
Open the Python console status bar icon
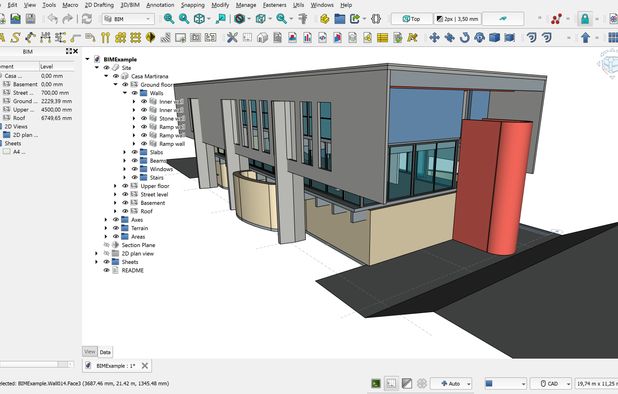coord(376,383)
